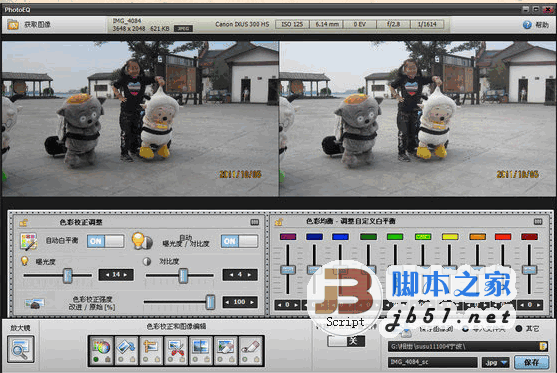
Task: Select the picture brush retouch tool
Action: 225,347
